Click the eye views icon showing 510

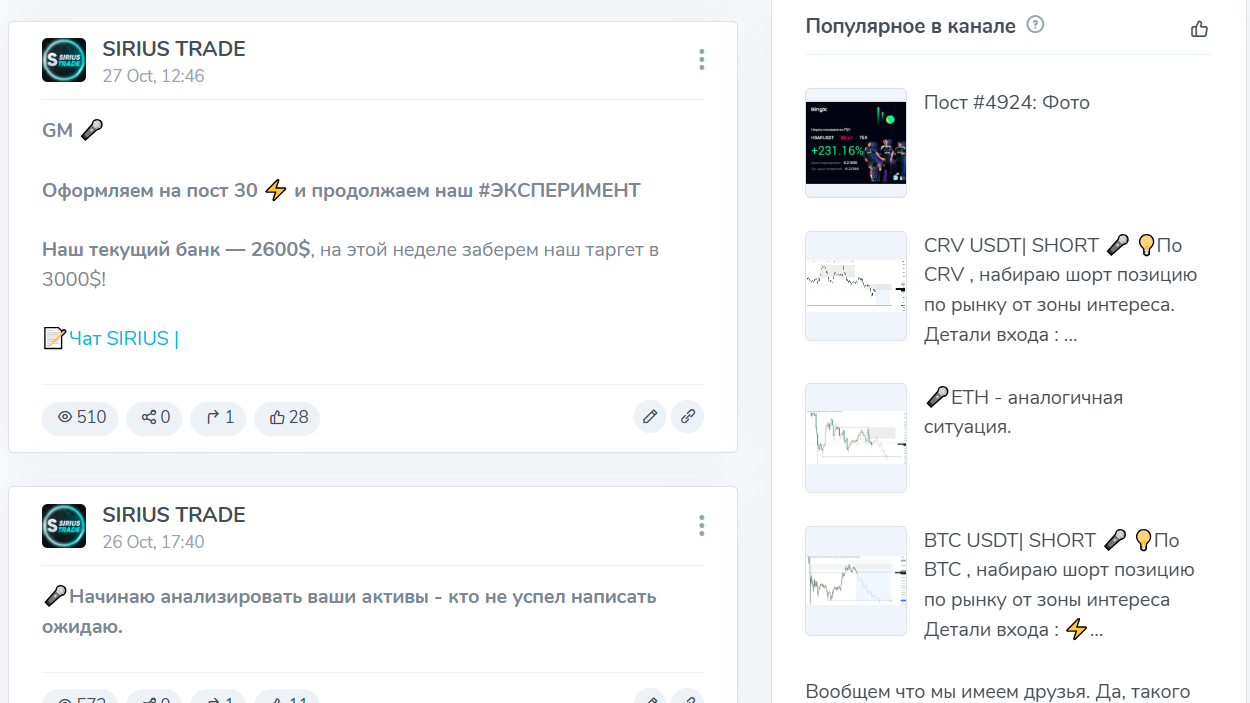point(78,418)
